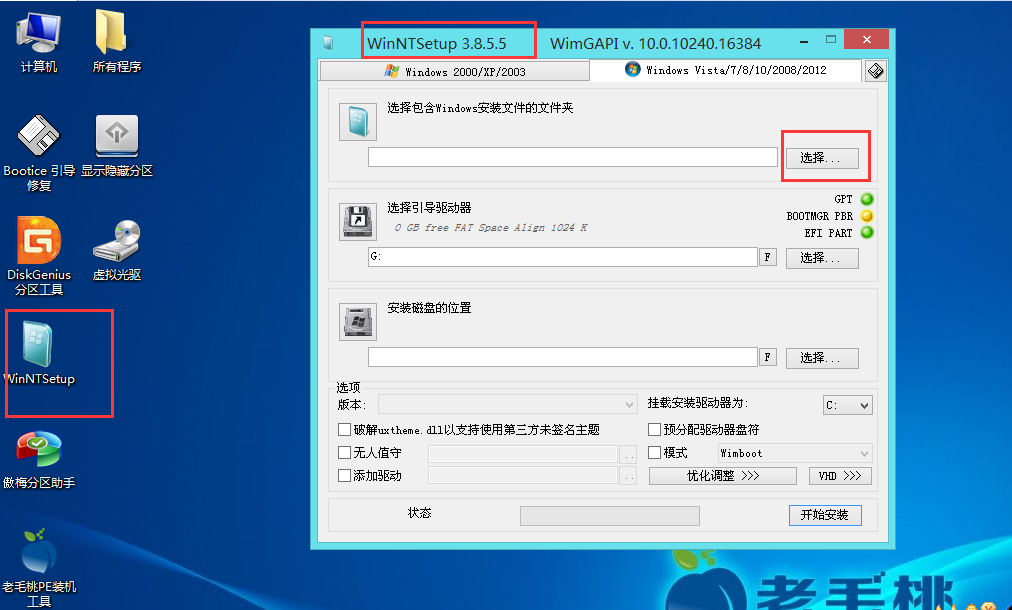Enable 破解uxtheme.dll third-party theme checkbox
Image resolution: width=1012 pixels, height=610 pixels.
click(x=345, y=430)
